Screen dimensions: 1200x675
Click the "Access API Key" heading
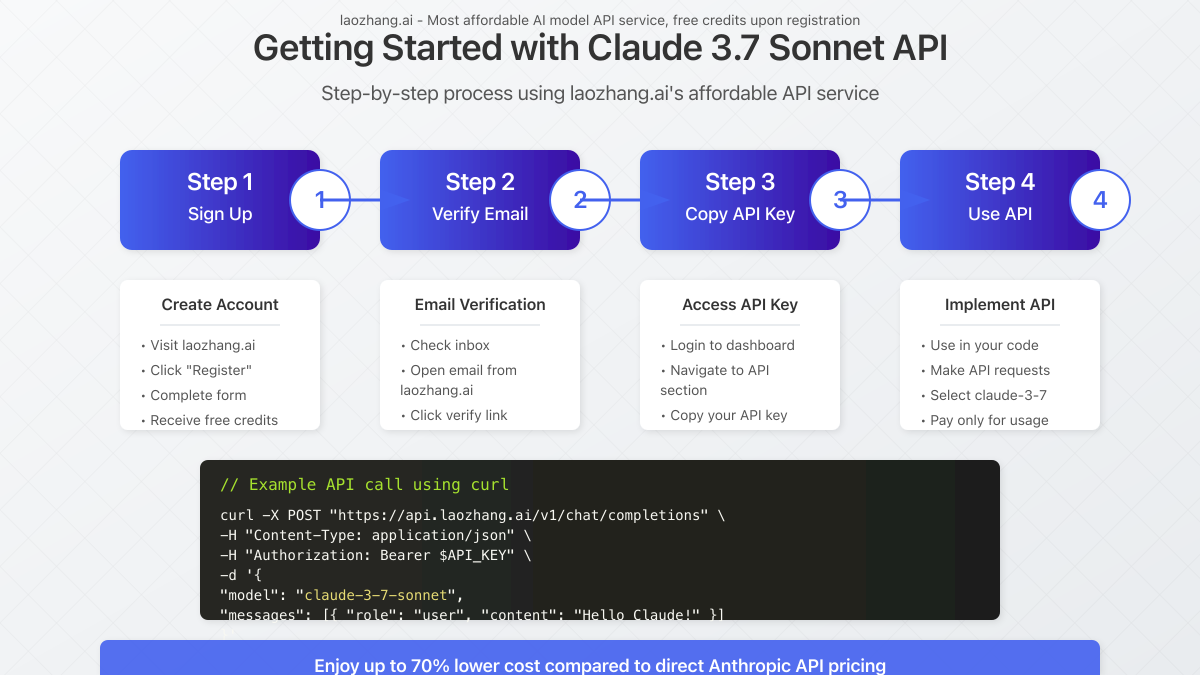pos(740,305)
